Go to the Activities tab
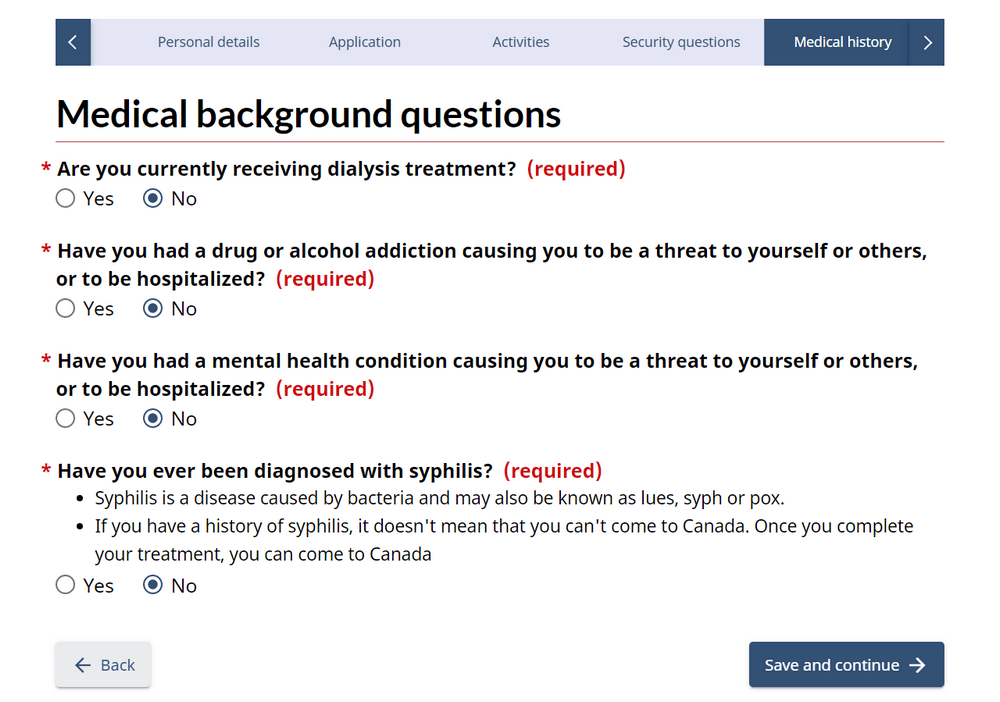 (520, 42)
